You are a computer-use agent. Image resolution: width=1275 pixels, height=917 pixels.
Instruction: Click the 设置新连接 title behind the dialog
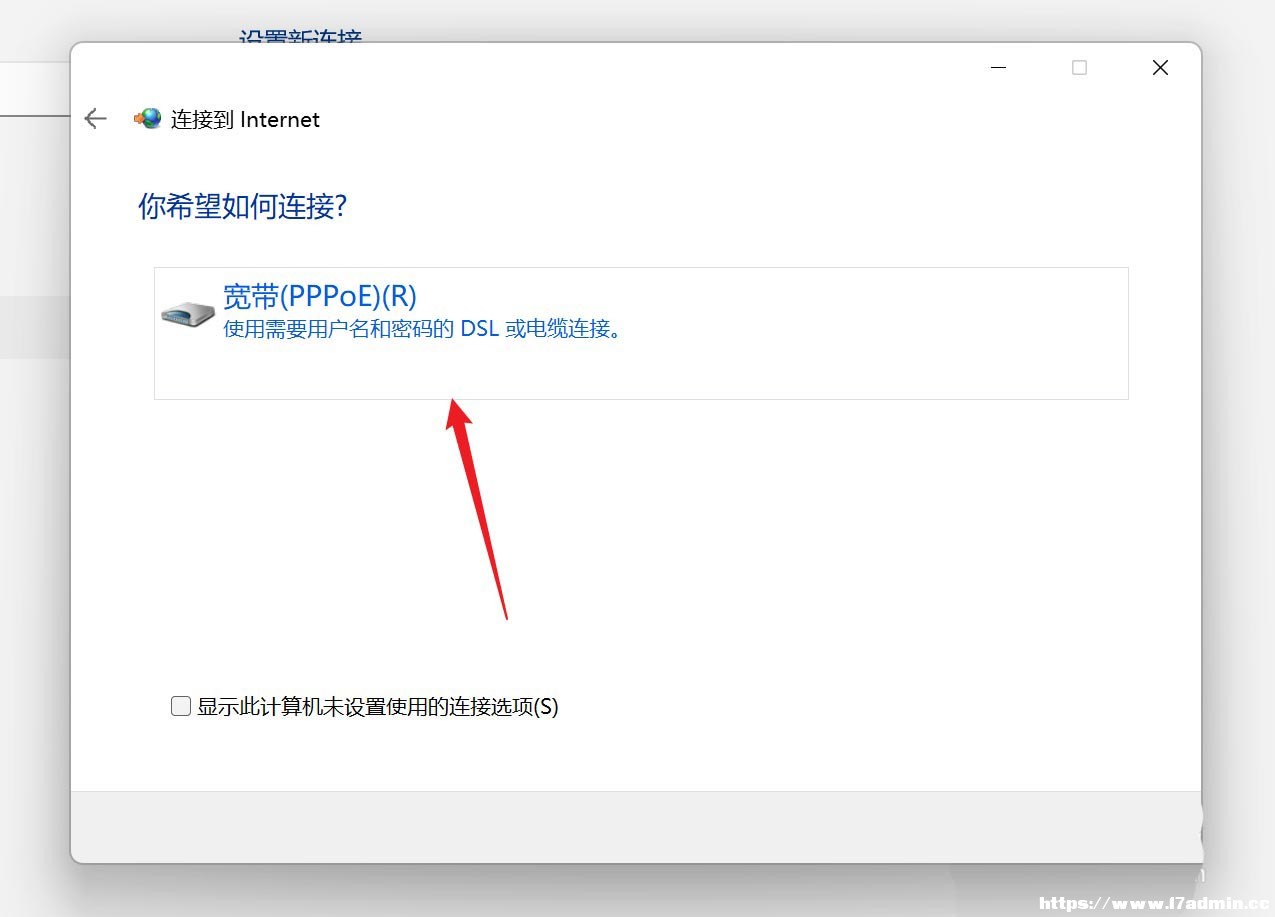pos(300,37)
